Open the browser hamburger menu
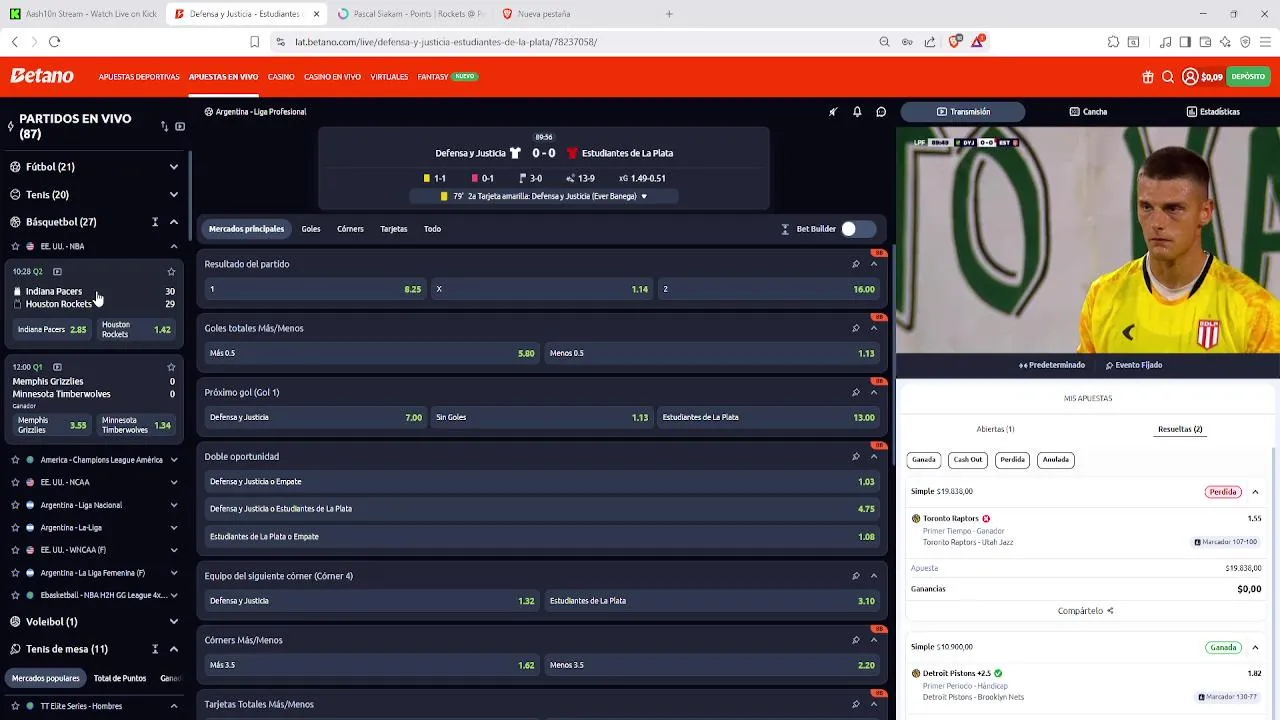The image size is (1280, 720). 1265,42
